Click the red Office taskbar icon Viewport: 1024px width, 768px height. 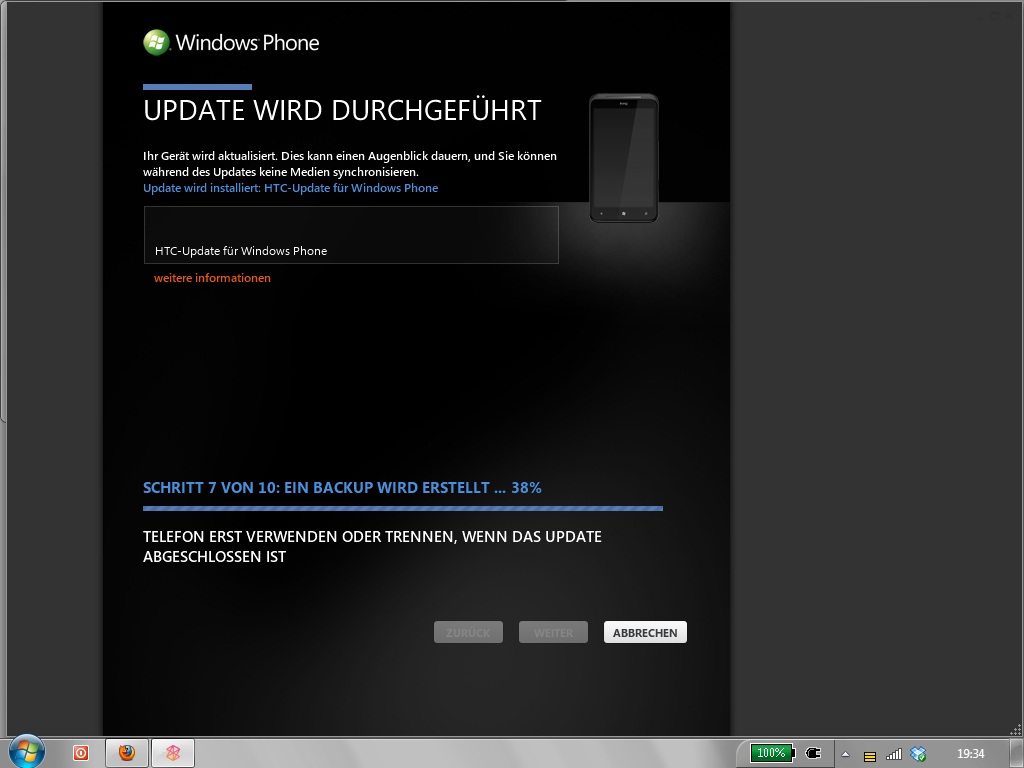(81, 753)
